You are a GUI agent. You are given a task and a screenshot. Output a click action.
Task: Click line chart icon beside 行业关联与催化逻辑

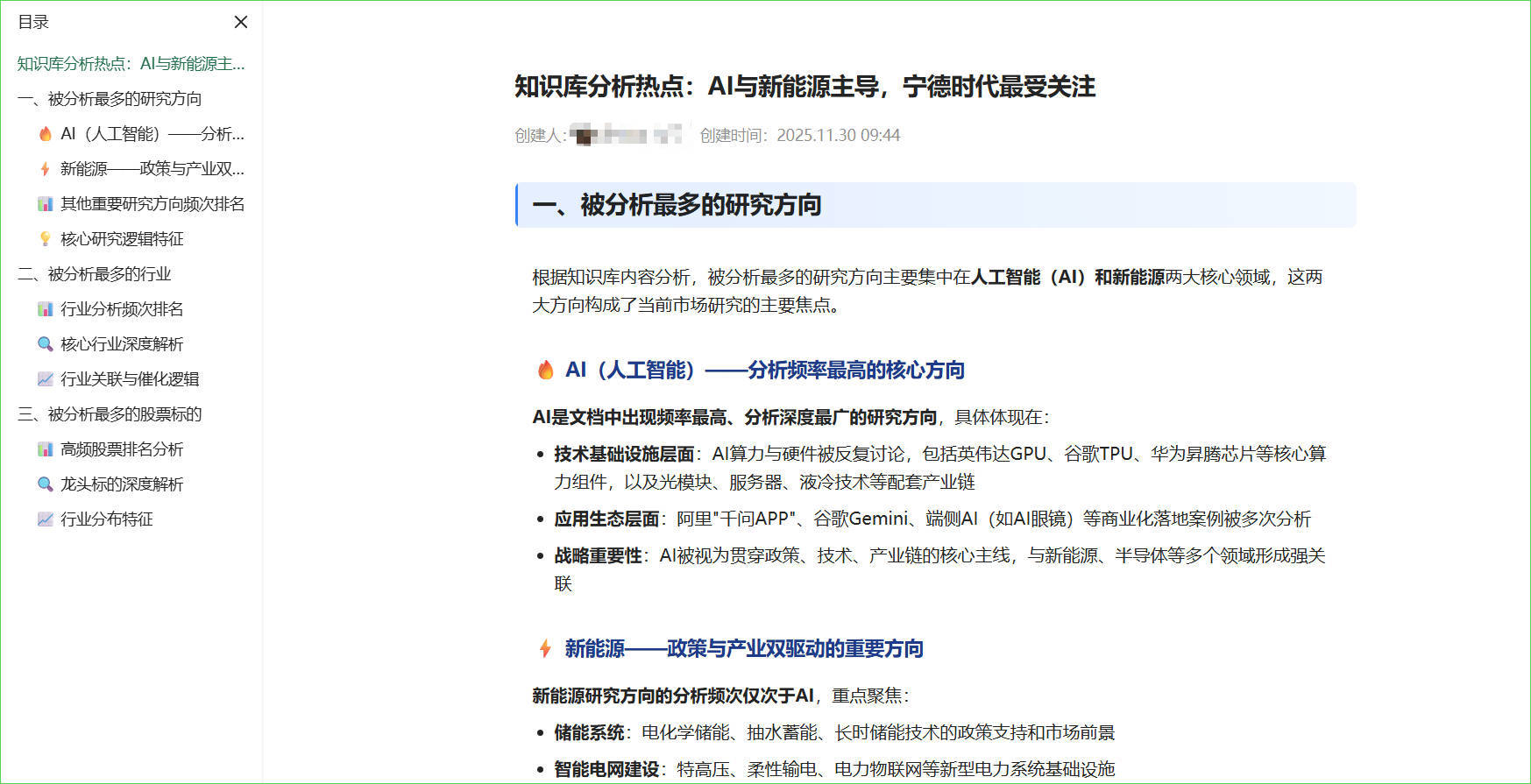(46, 379)
